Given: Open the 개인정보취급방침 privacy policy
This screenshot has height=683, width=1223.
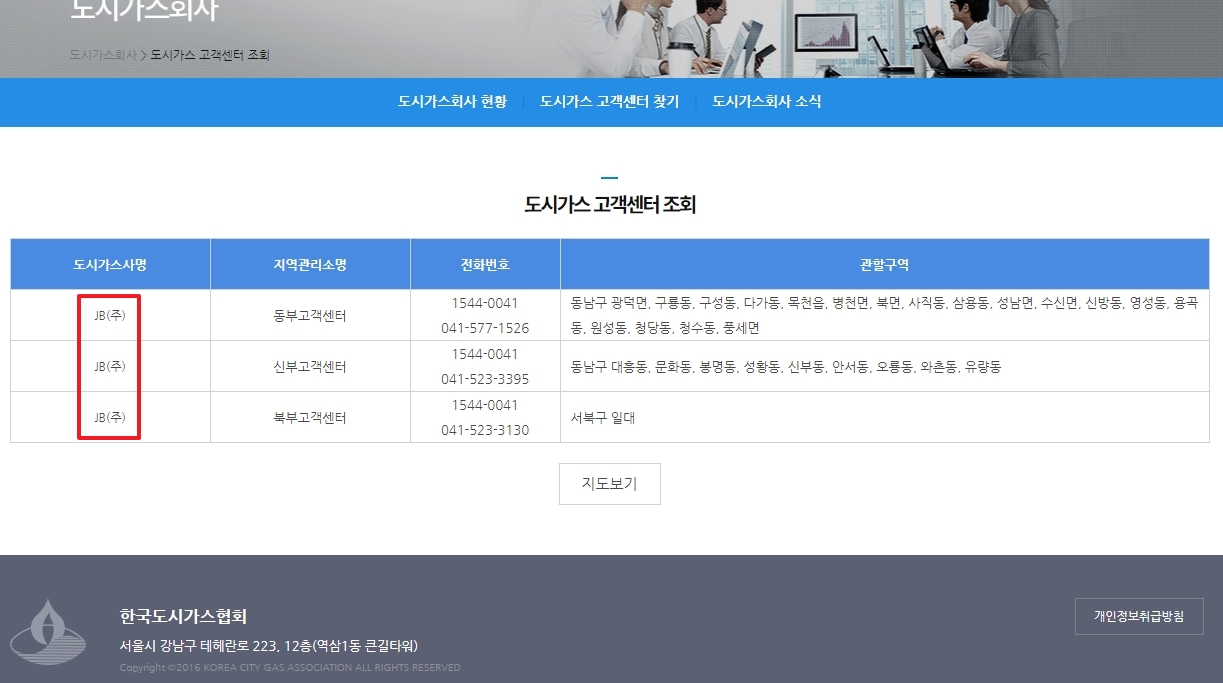Looking at the screenshot, I should 1138,616.
